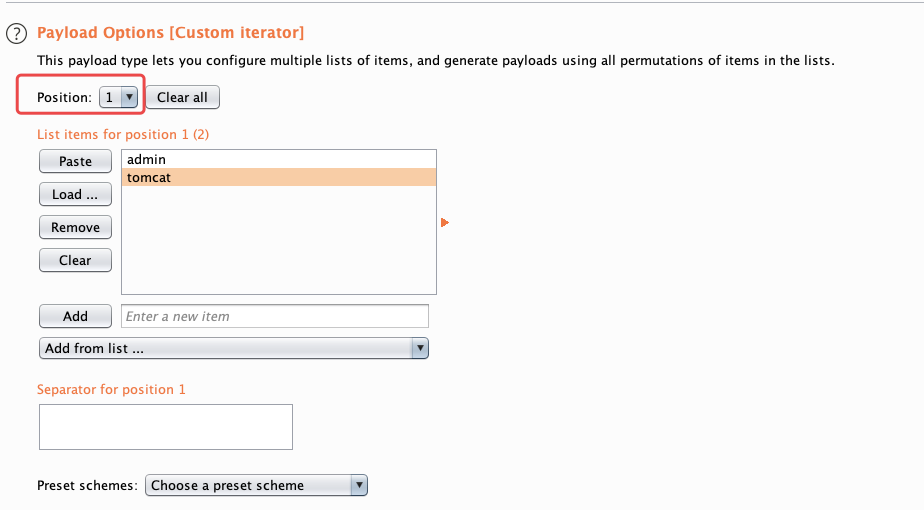Image resolution: width=924 pixels, height=510 pixels.
Task: Click inside the Separator text box
Action: click(x=165, y=427)
